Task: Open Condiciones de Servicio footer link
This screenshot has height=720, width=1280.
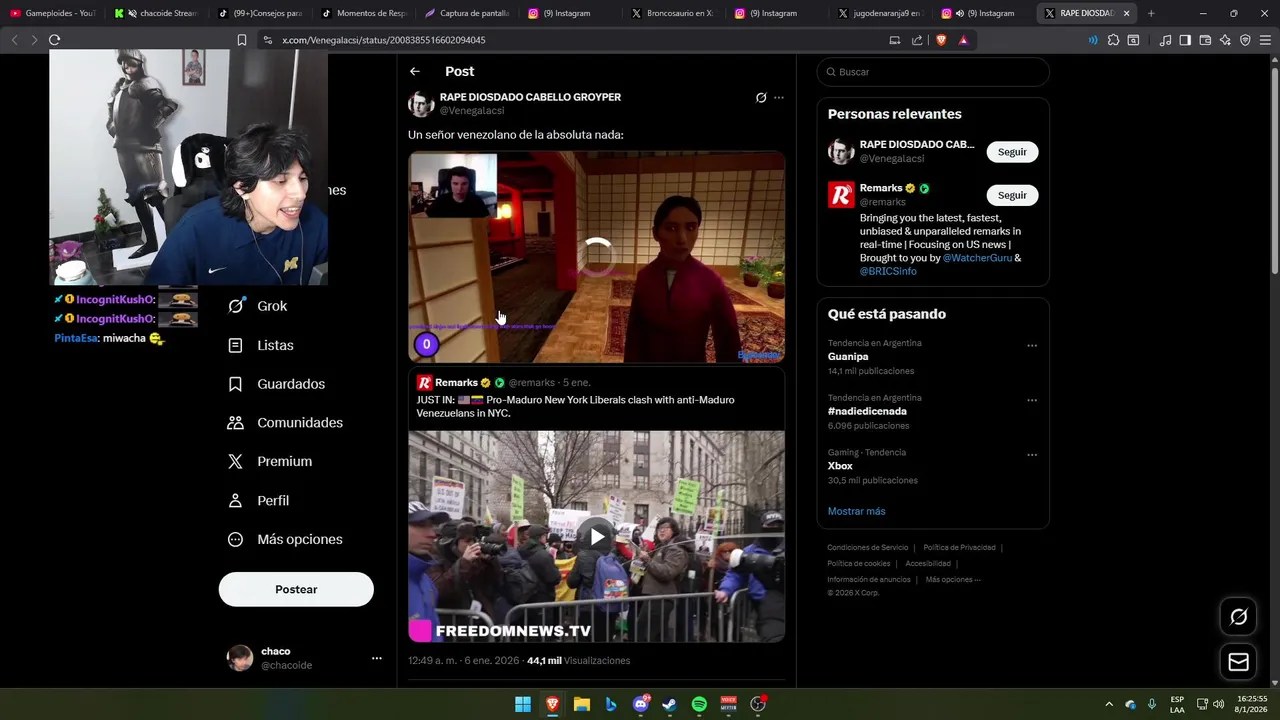Action: 867,548
